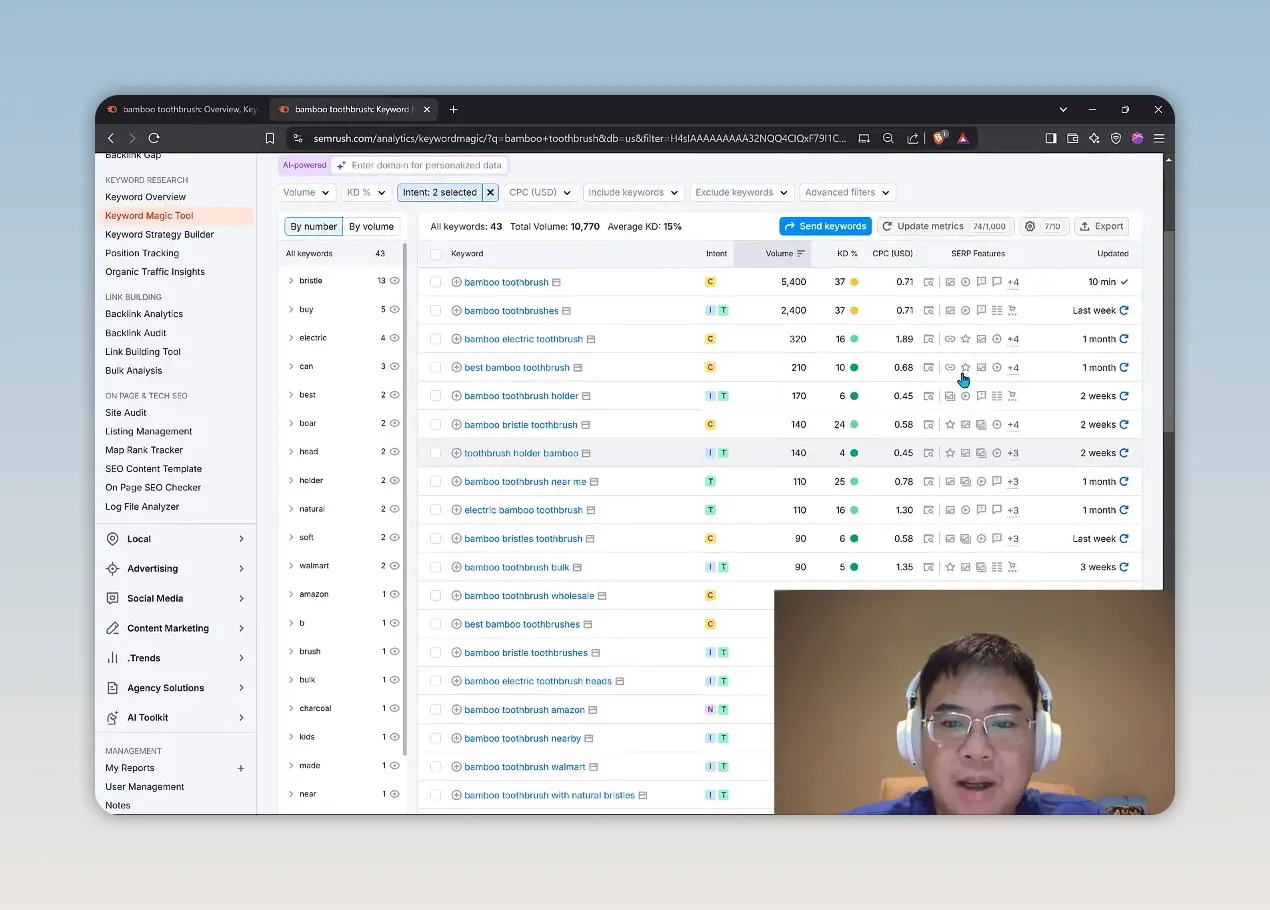
Task: Toggle eye icon for walmart group
Action: point(395,566)
